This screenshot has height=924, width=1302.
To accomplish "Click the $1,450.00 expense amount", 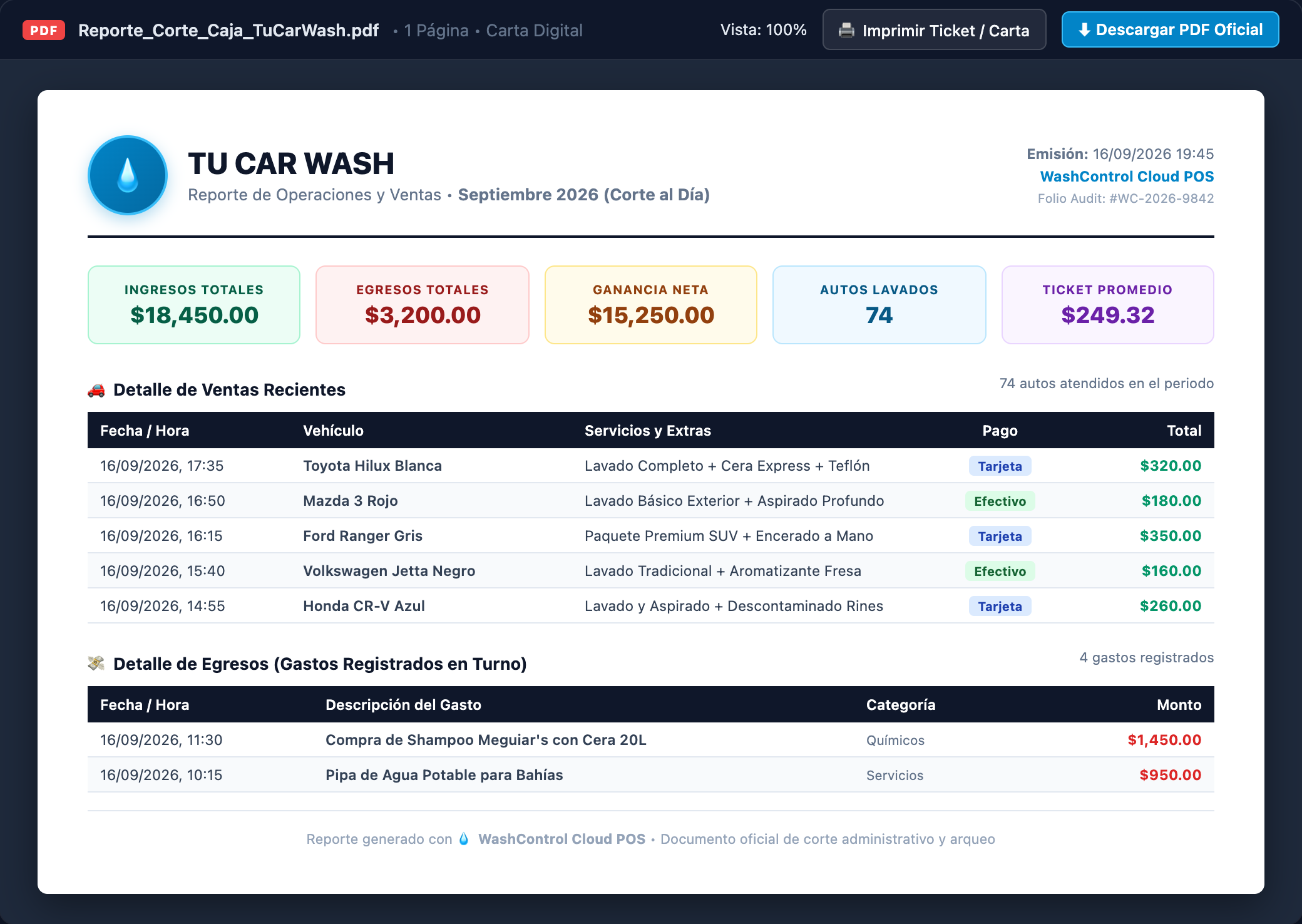I will point(1164,740).
